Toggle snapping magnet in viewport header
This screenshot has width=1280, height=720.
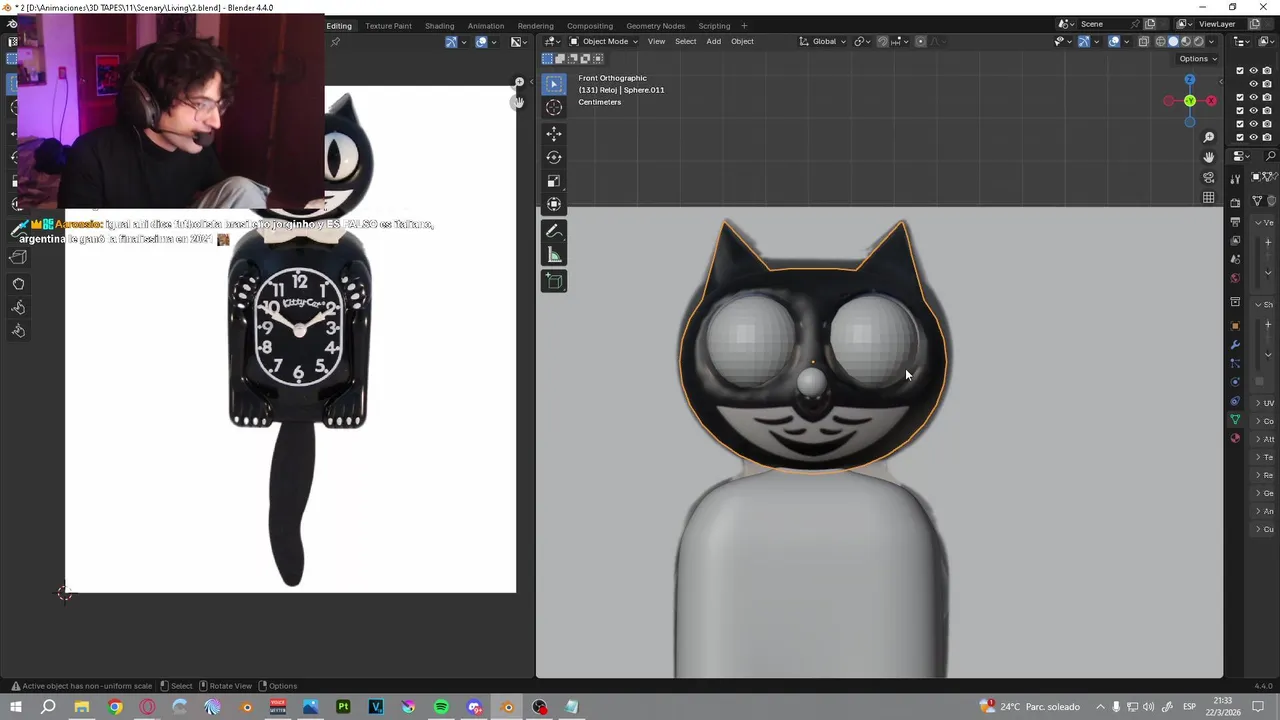click(882, 41)
